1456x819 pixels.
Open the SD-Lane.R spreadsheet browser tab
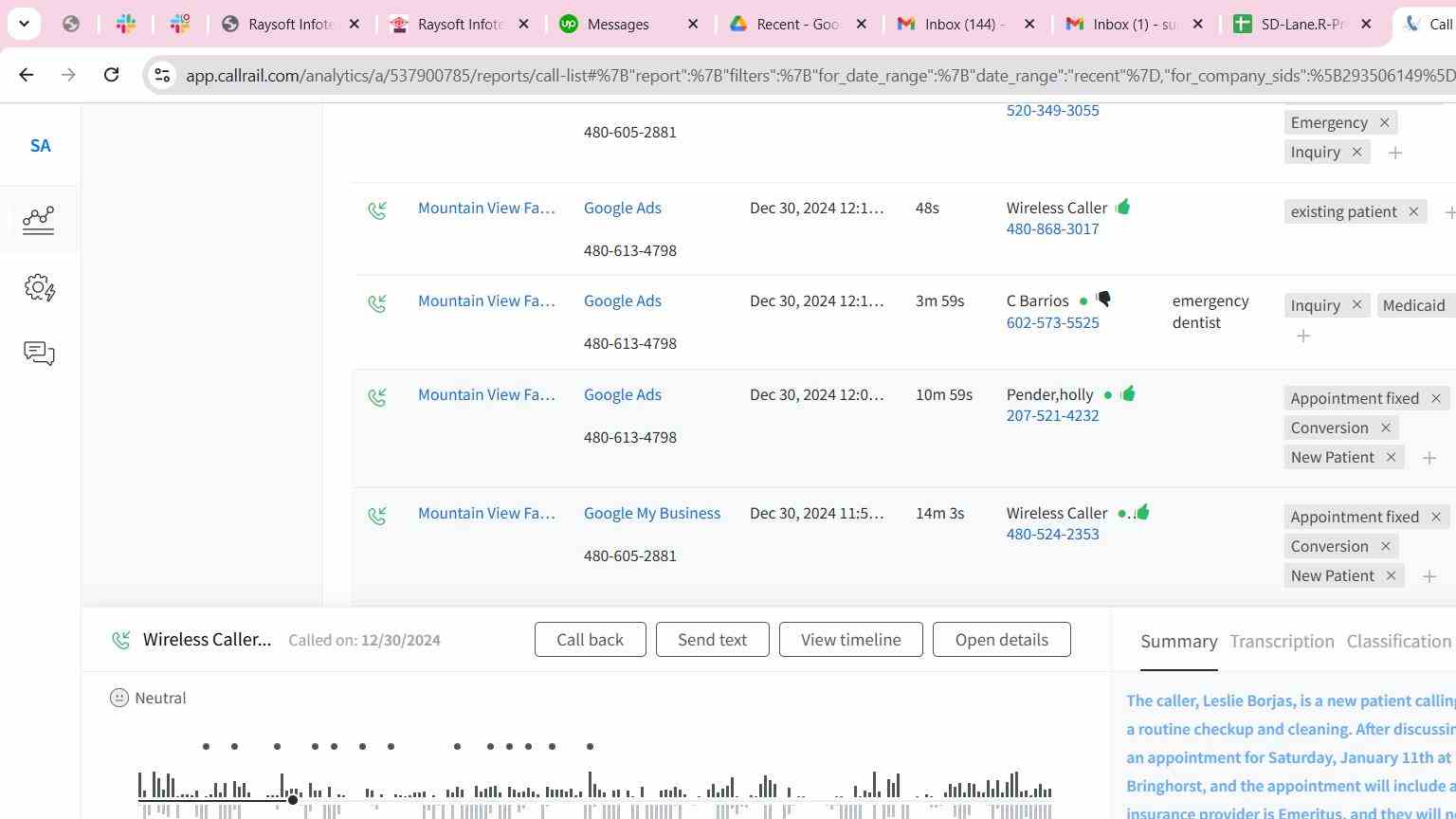click(x=1303, y=24)
